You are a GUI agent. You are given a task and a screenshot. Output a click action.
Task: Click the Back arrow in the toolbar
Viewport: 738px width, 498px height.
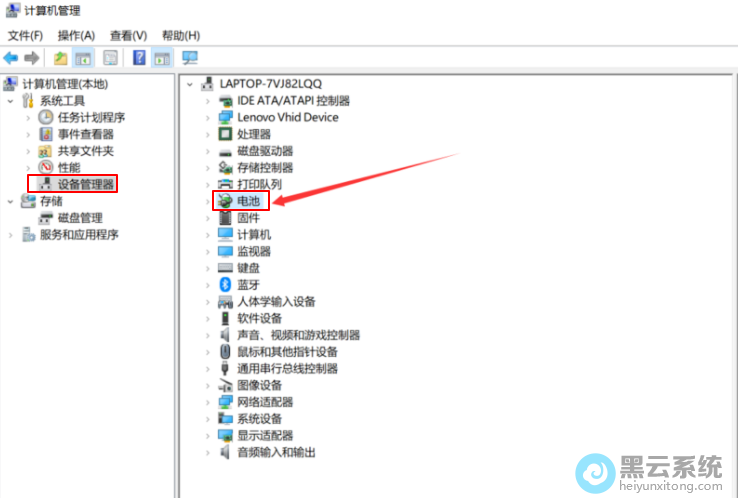coord(11,58)
